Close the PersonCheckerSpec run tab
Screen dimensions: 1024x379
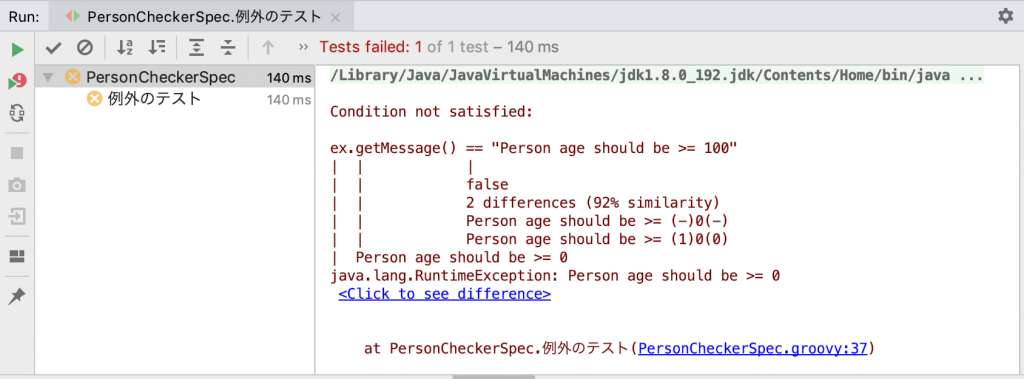[x=335, y=17]
